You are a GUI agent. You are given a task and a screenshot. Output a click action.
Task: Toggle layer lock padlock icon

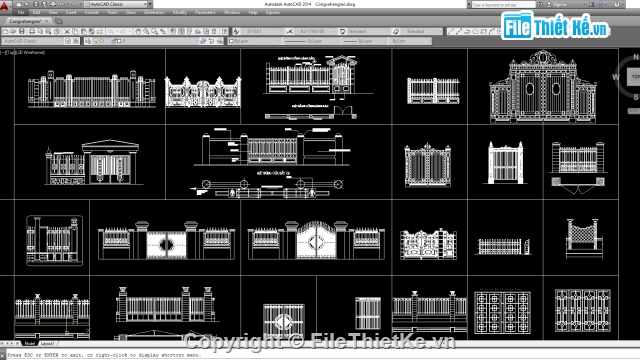coord(113,41)
